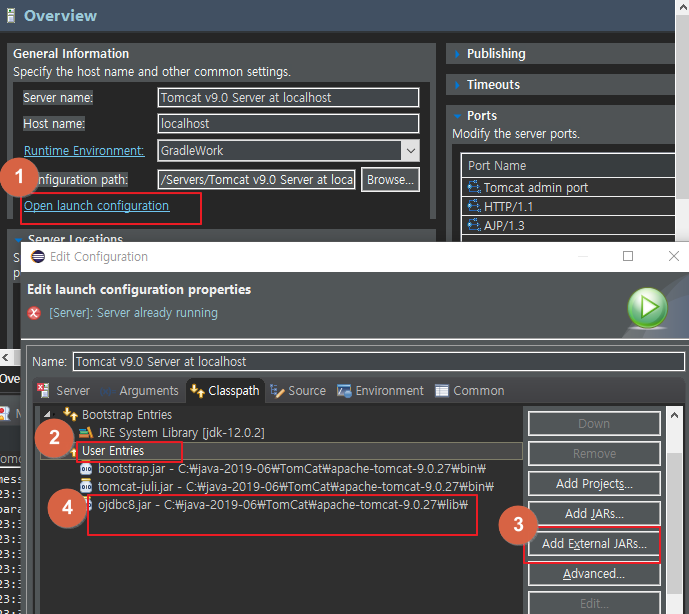Click the Server already running error icon
The image size is (689, 614).
pos(34,313)
